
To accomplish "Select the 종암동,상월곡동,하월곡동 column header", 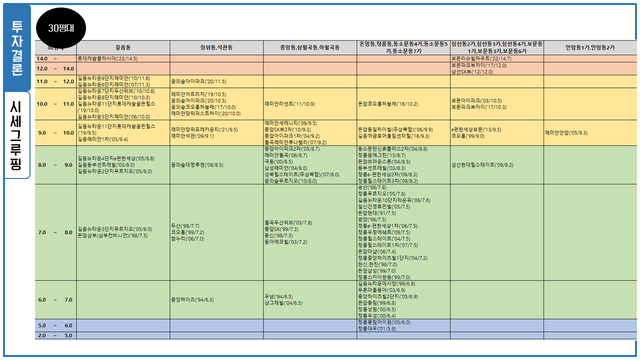I will [310, 47].
